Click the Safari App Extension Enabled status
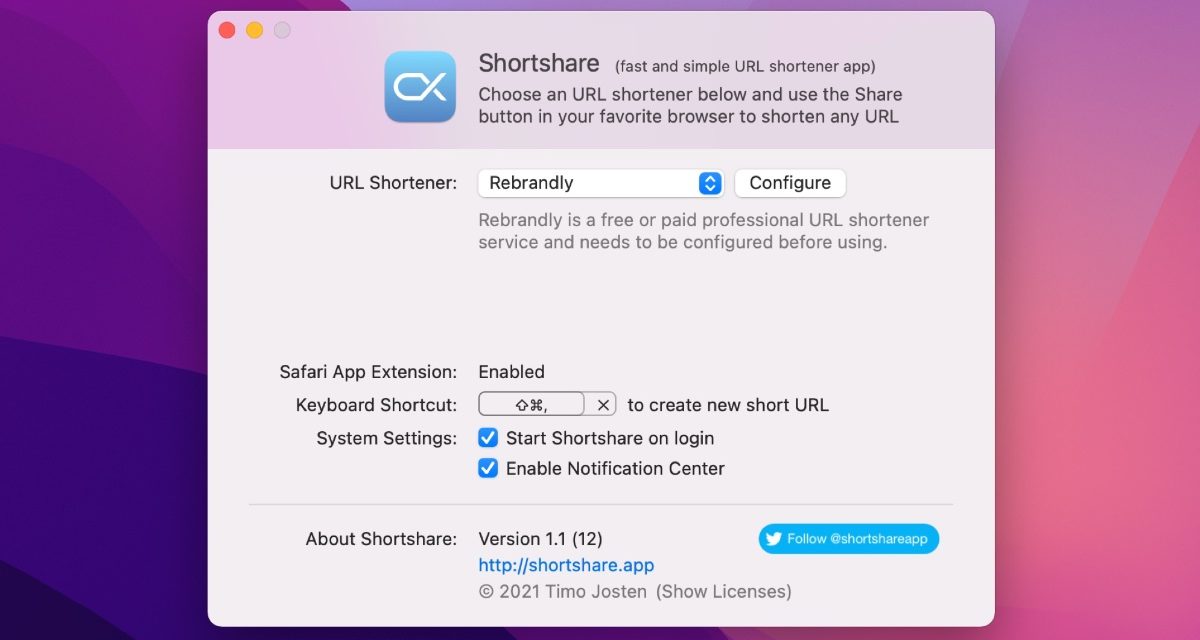The image size is (1200, 640). 511,372
